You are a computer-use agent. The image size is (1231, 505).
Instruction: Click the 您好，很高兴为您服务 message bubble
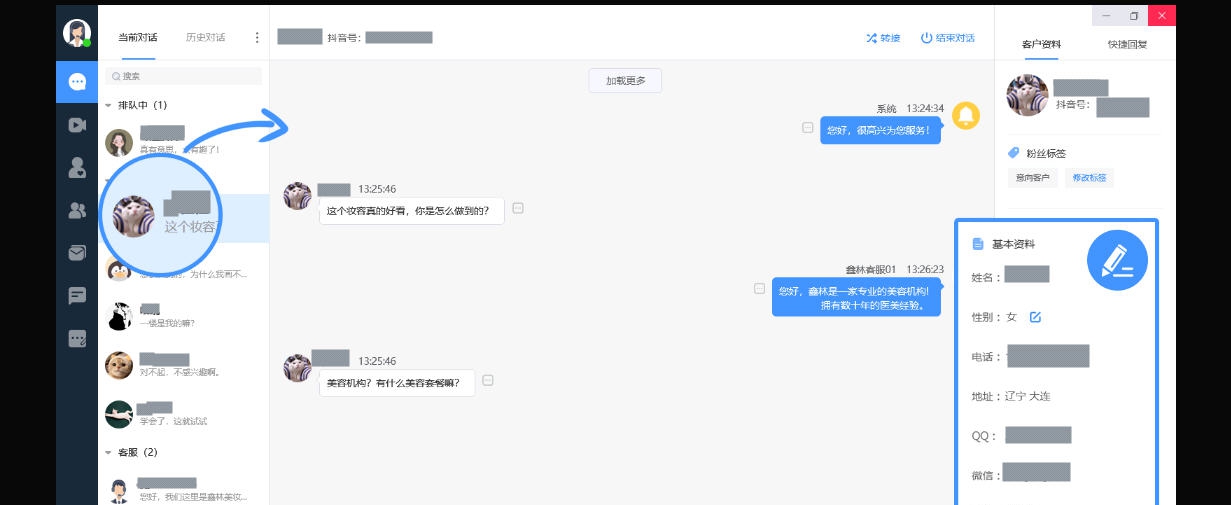[x=880, y=130]
